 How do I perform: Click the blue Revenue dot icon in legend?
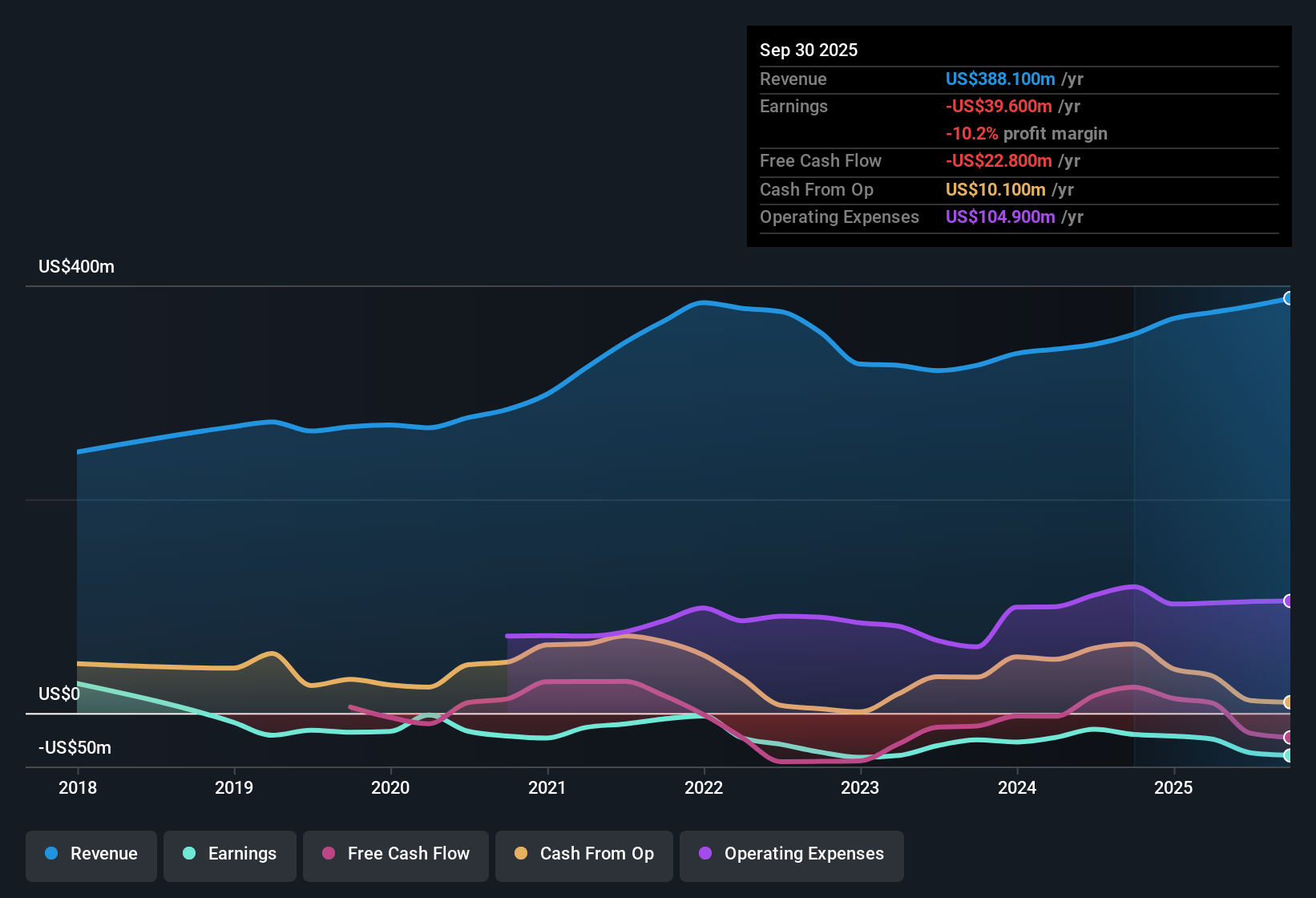pos(50,854)
